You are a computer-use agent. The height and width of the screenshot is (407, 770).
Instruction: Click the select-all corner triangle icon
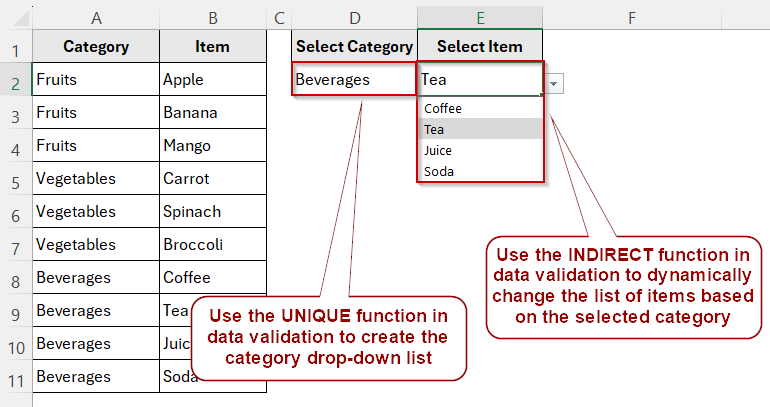point(20,18)
